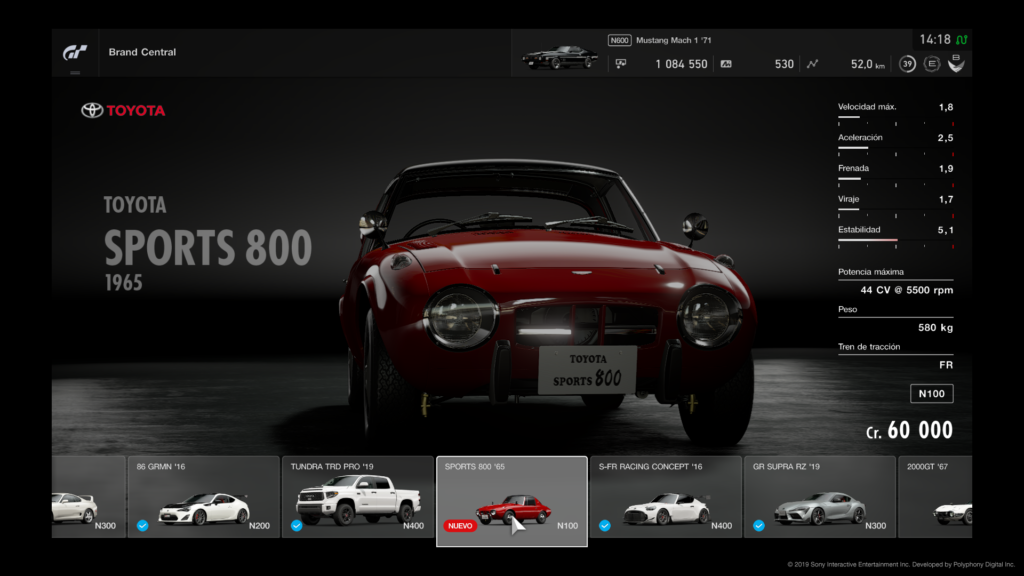
Task: Click the credits balance icon
Action: coord(621,64)
